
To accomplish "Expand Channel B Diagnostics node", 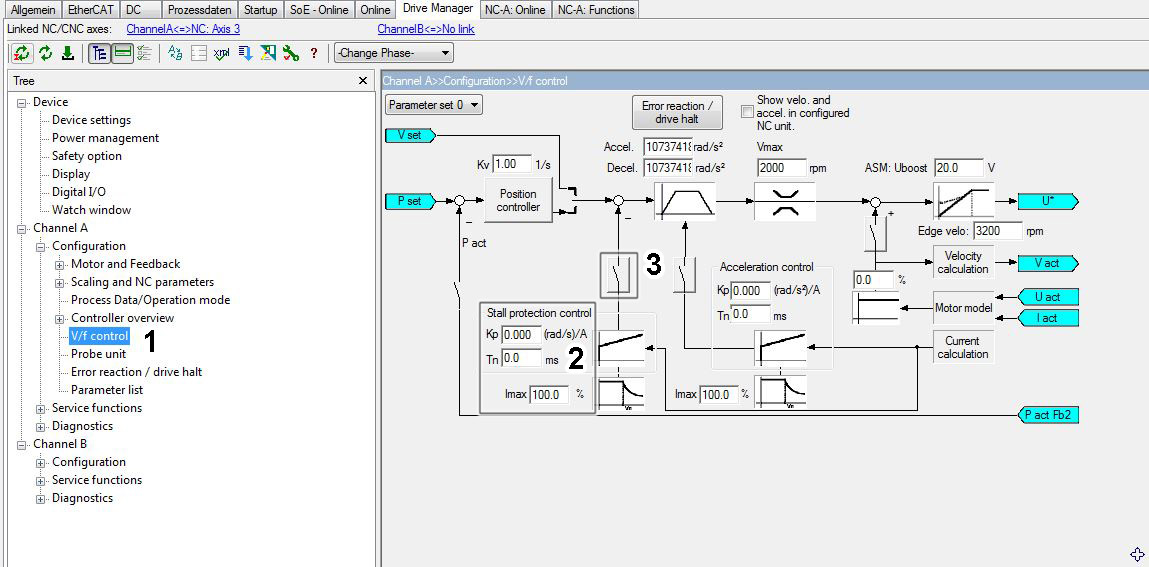I will [x=41, y=499].
